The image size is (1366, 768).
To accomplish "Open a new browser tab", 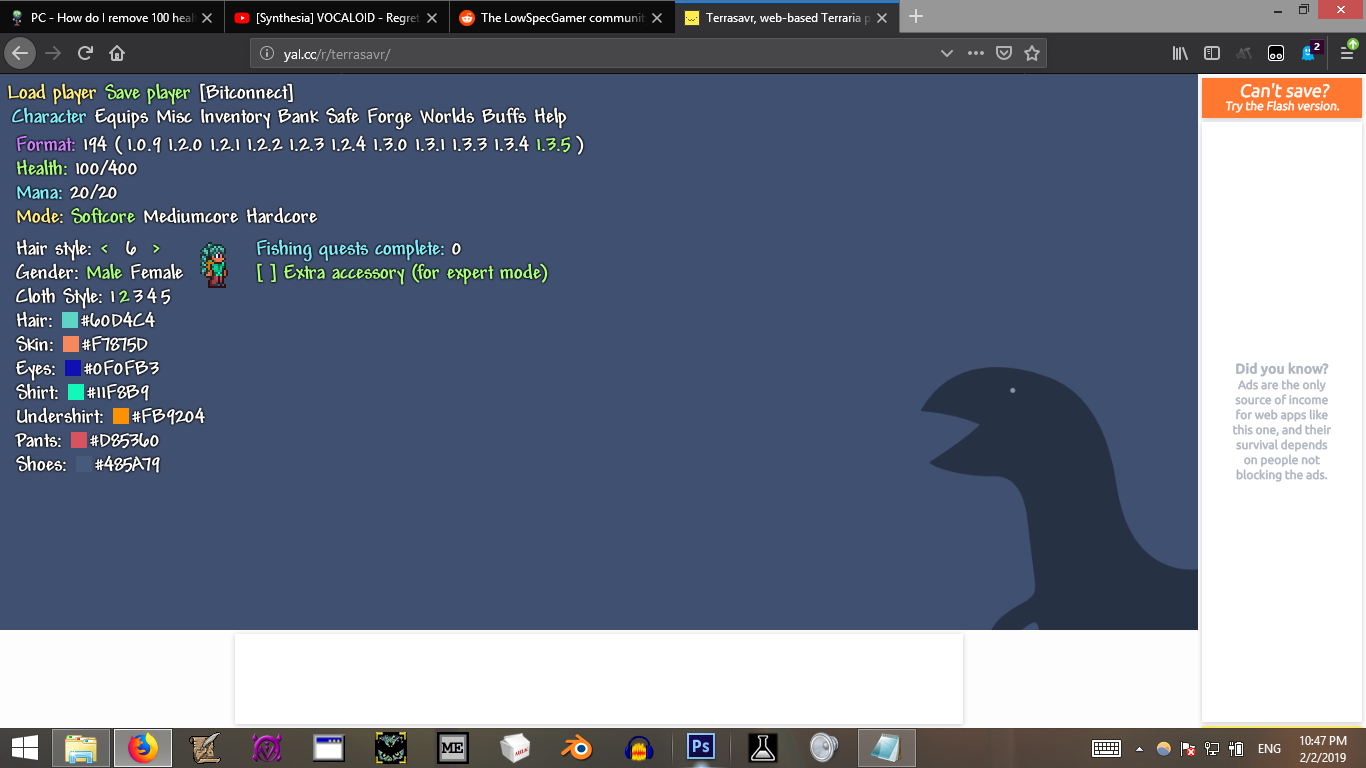I will click(x=916, y=17).
